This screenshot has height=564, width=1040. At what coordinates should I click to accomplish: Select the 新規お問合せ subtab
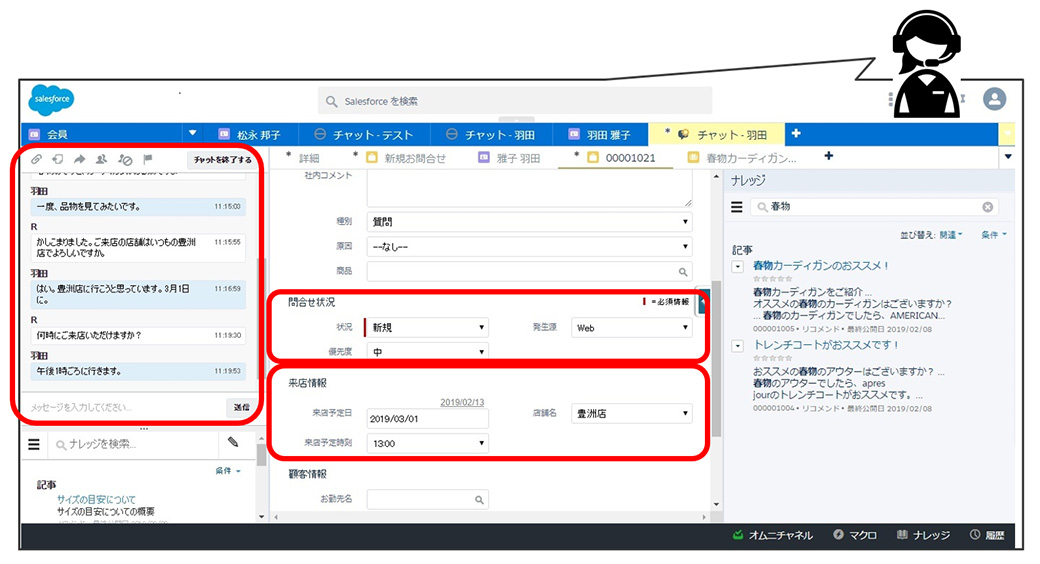(x=414, y=158)
